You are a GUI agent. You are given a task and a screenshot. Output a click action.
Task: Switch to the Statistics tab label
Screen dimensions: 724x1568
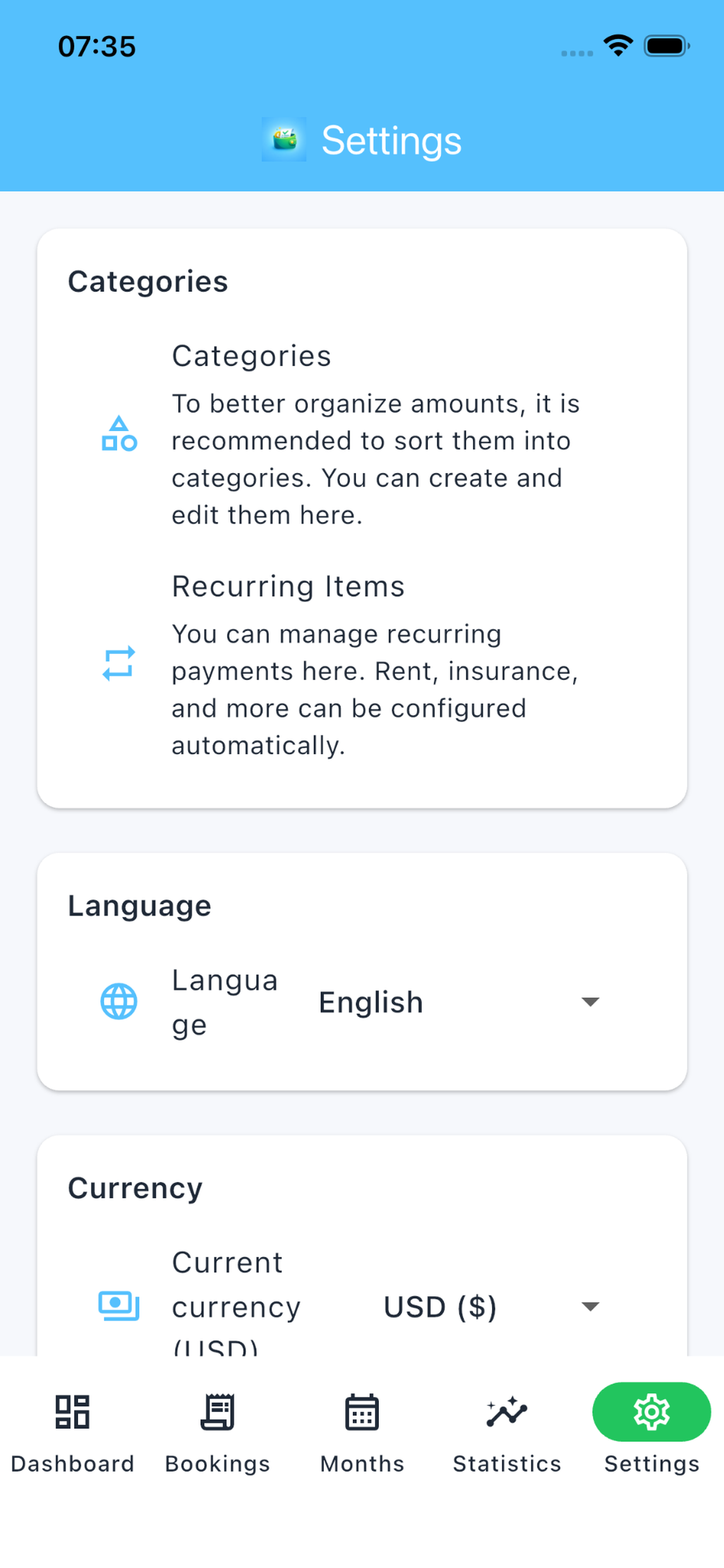[x=507, y=1464]
